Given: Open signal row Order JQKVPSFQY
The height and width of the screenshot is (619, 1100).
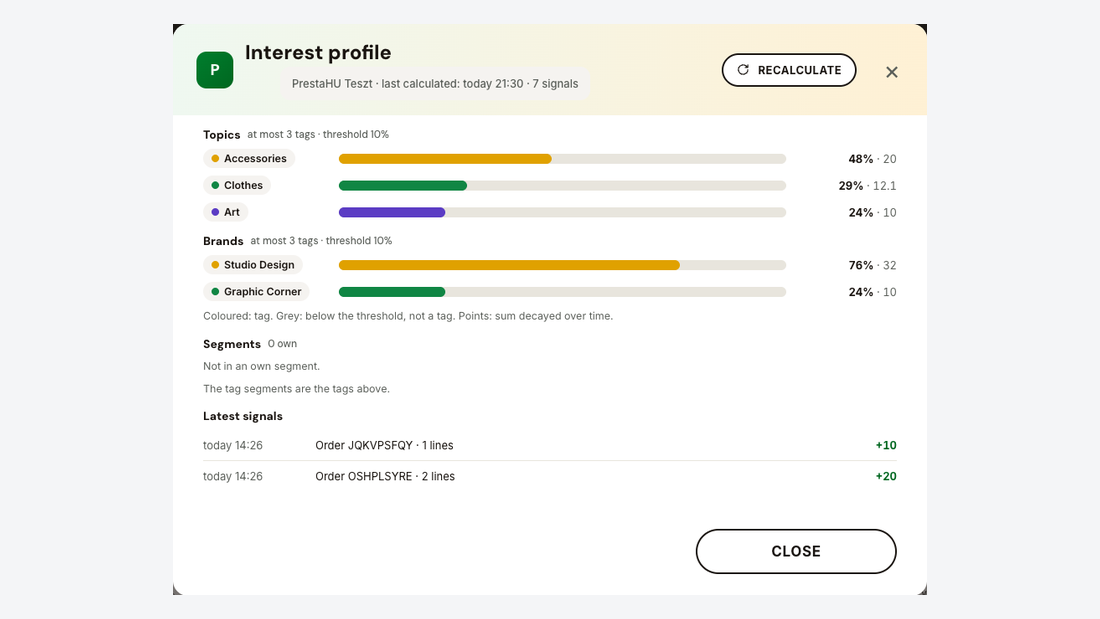Looking at the screenshot, I should point(549,445).
